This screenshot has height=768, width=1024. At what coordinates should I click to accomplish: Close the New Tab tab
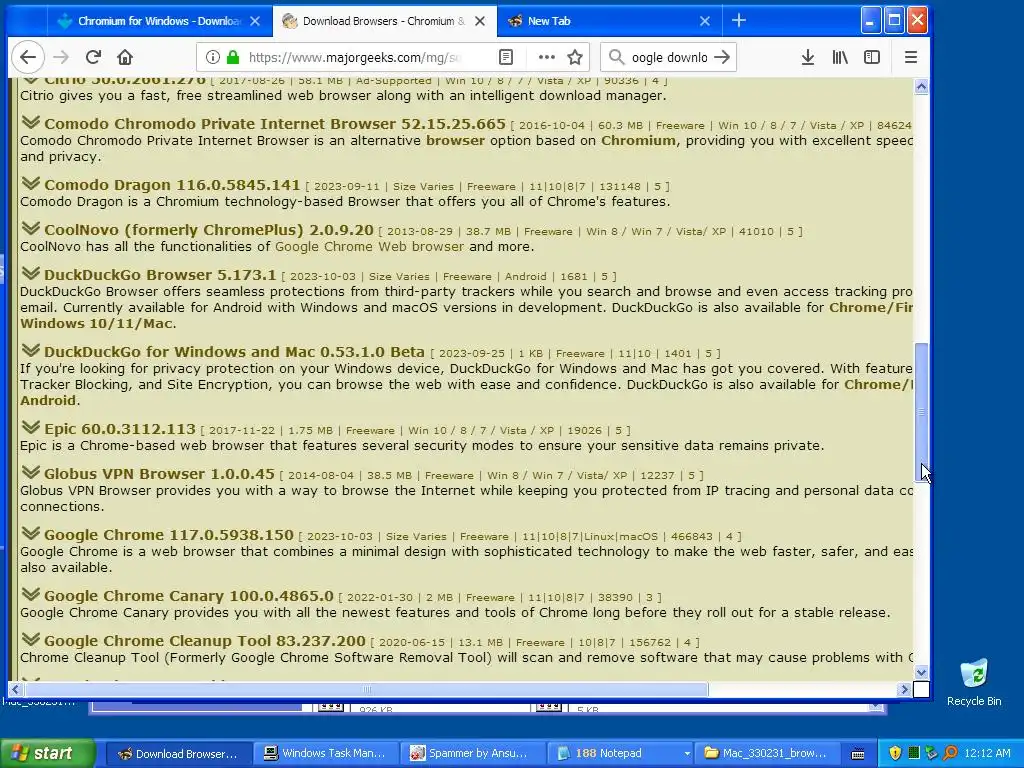click(x=705, y=21)
